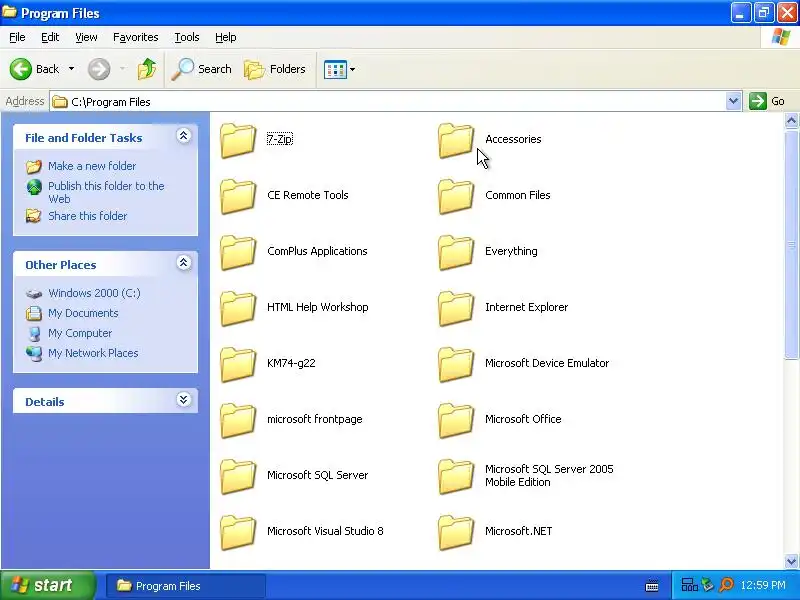The height and width of the screenshot is (600, 800).
Task: Select the Microsoft SQL Server folder icon
Action: pos(238,477)
